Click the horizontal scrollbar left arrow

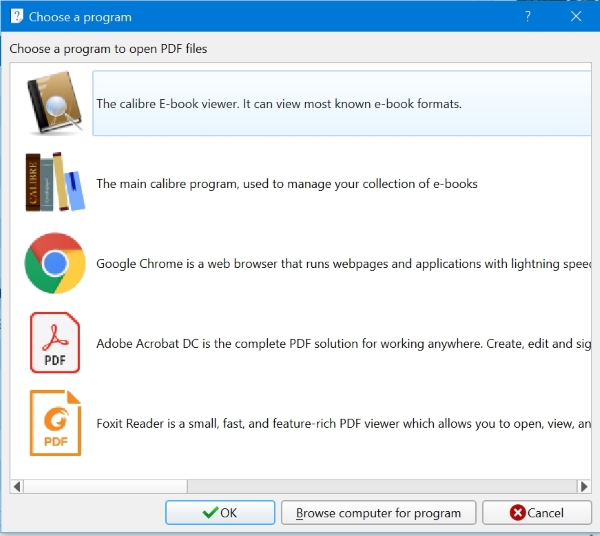click(17, 487)
